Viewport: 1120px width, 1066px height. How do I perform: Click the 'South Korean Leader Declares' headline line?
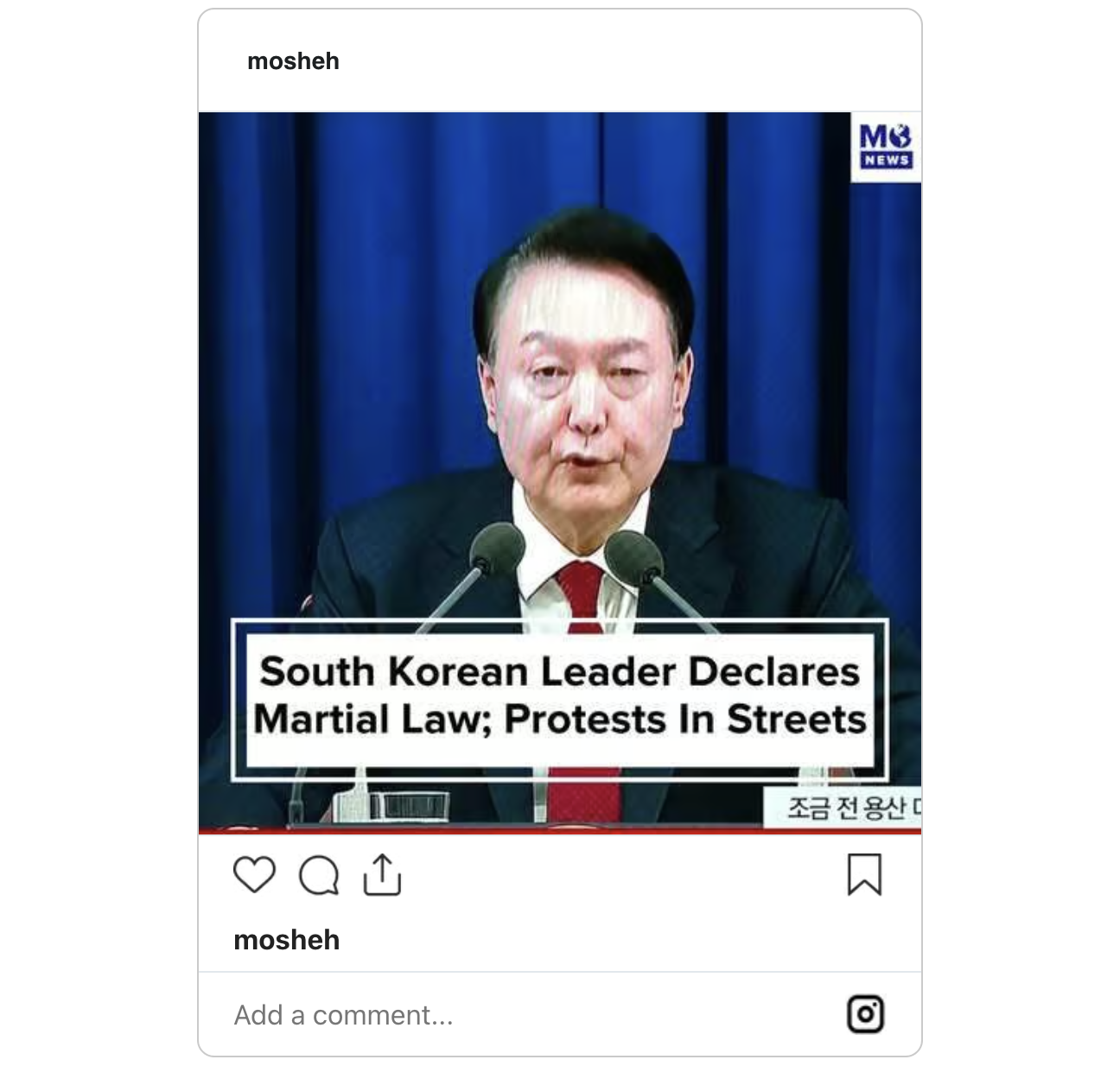(x=560, y=672)
